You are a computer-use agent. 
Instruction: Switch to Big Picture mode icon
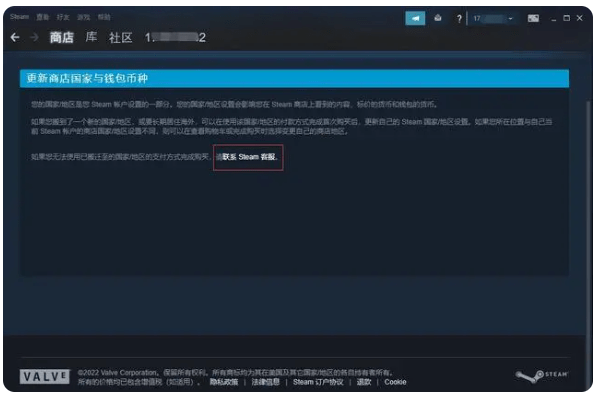pos(533,18)
